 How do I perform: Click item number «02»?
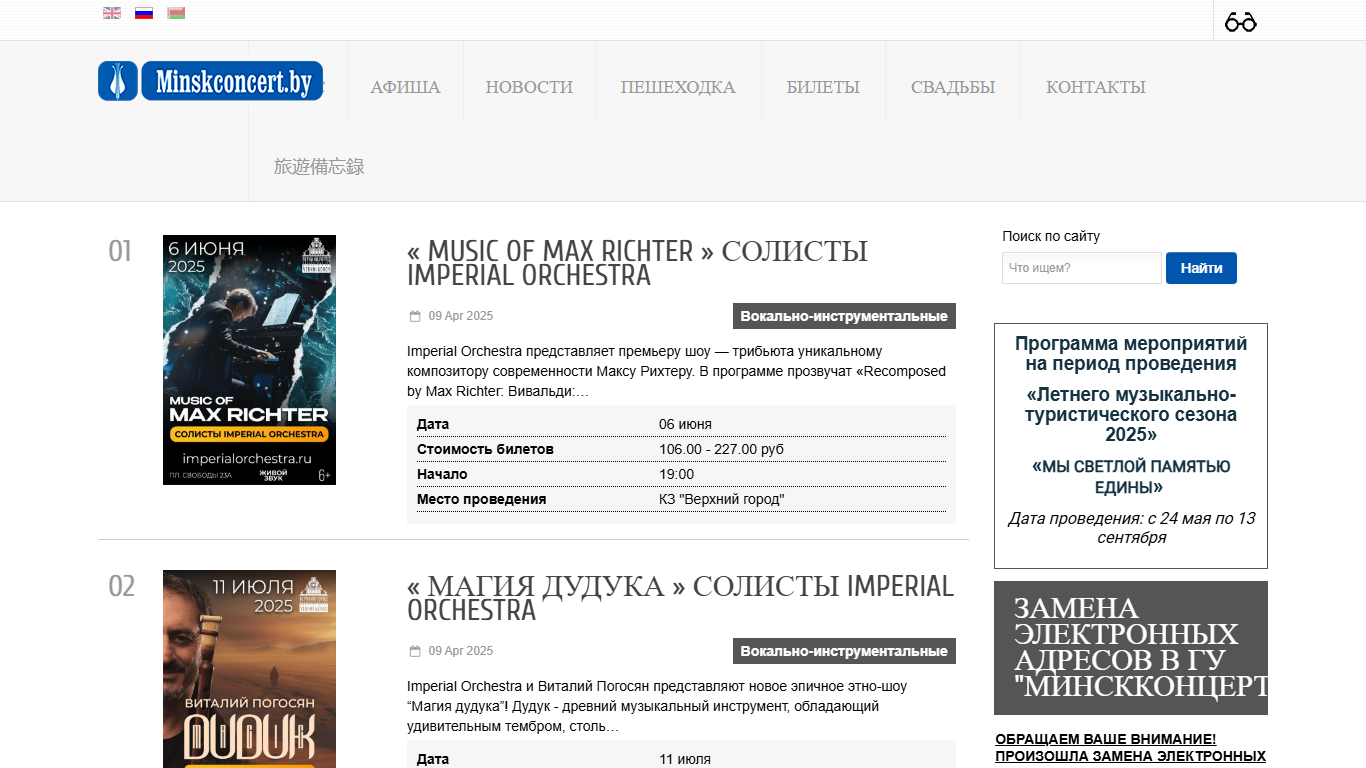click(x=121, y=586)
